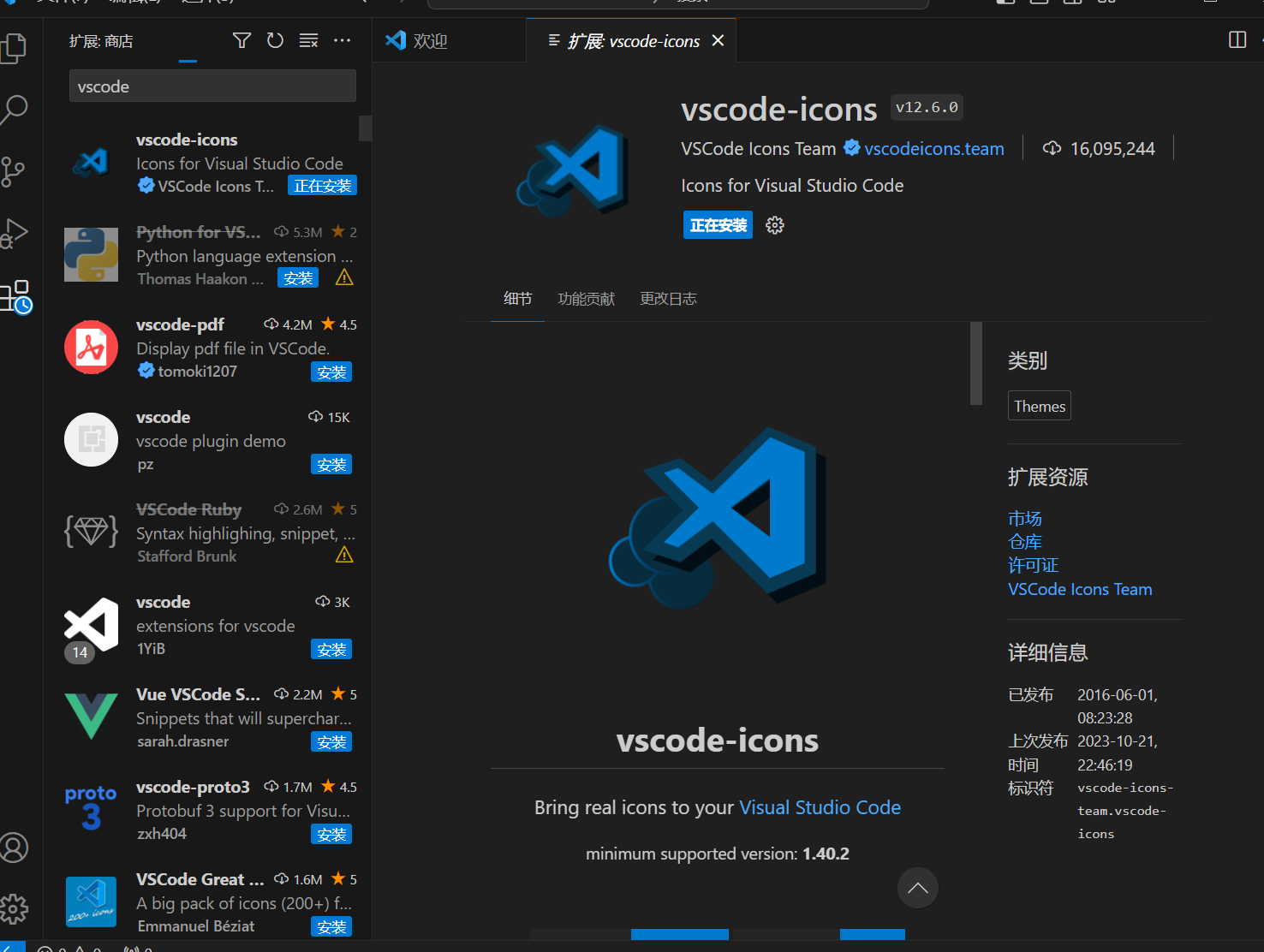The width and height of the screenshot is (1264, 952).
Task: Clear extension search results icon
Action: coord(308,40)
